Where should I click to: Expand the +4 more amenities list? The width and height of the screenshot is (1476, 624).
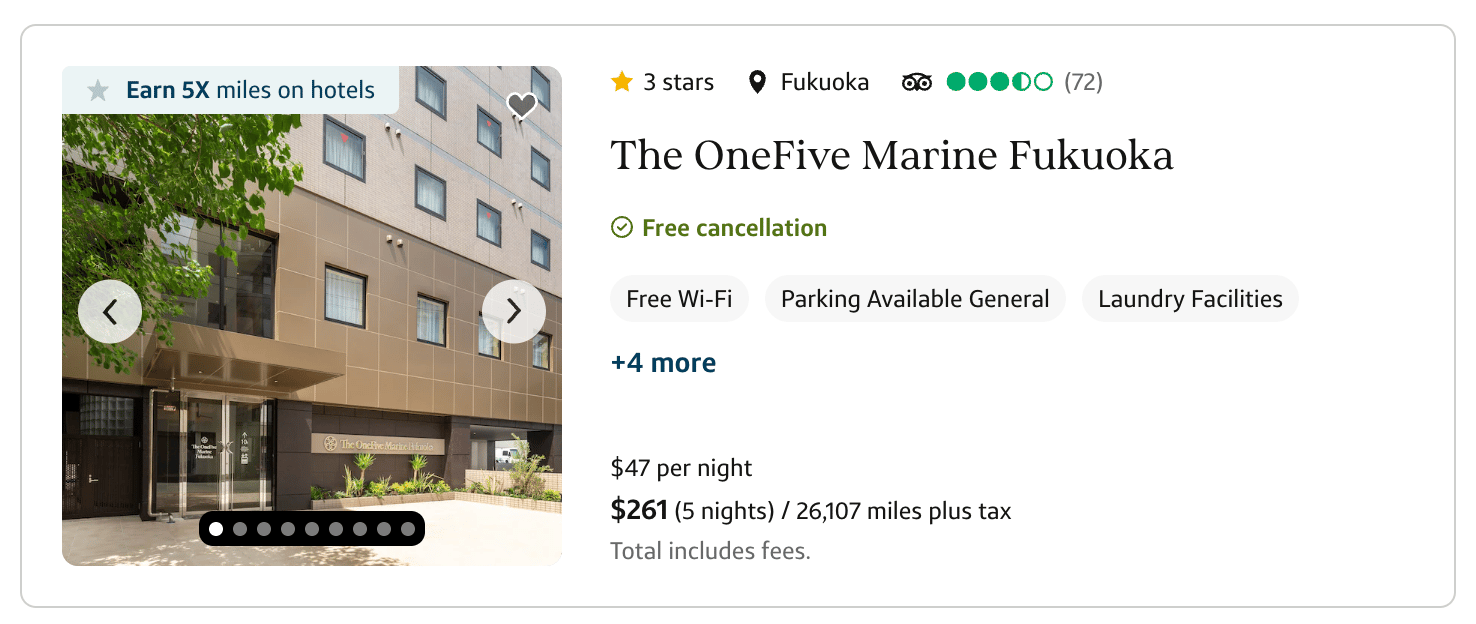coord(663,363)
